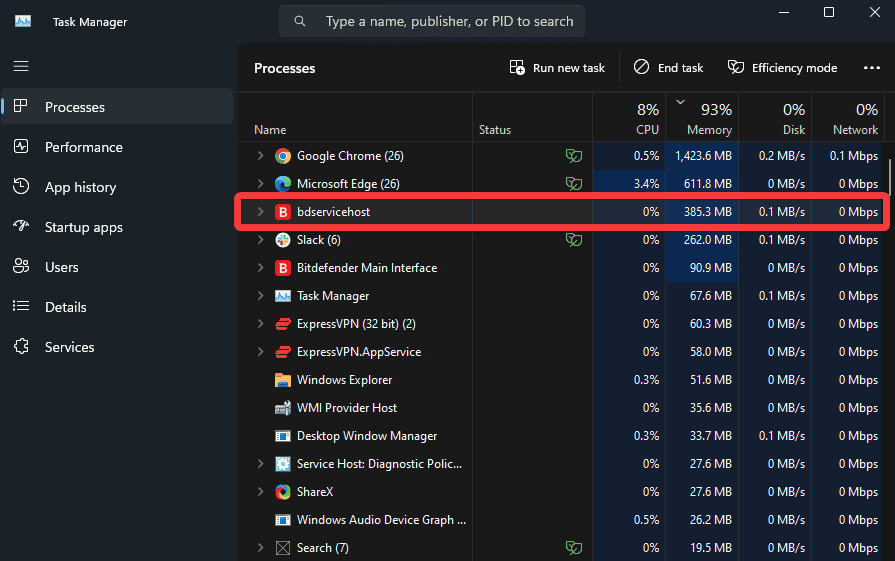Select the 3.4% CPU value
Image resolution: width=895 pixels, height=561 pixels.
tap(646, 184)
